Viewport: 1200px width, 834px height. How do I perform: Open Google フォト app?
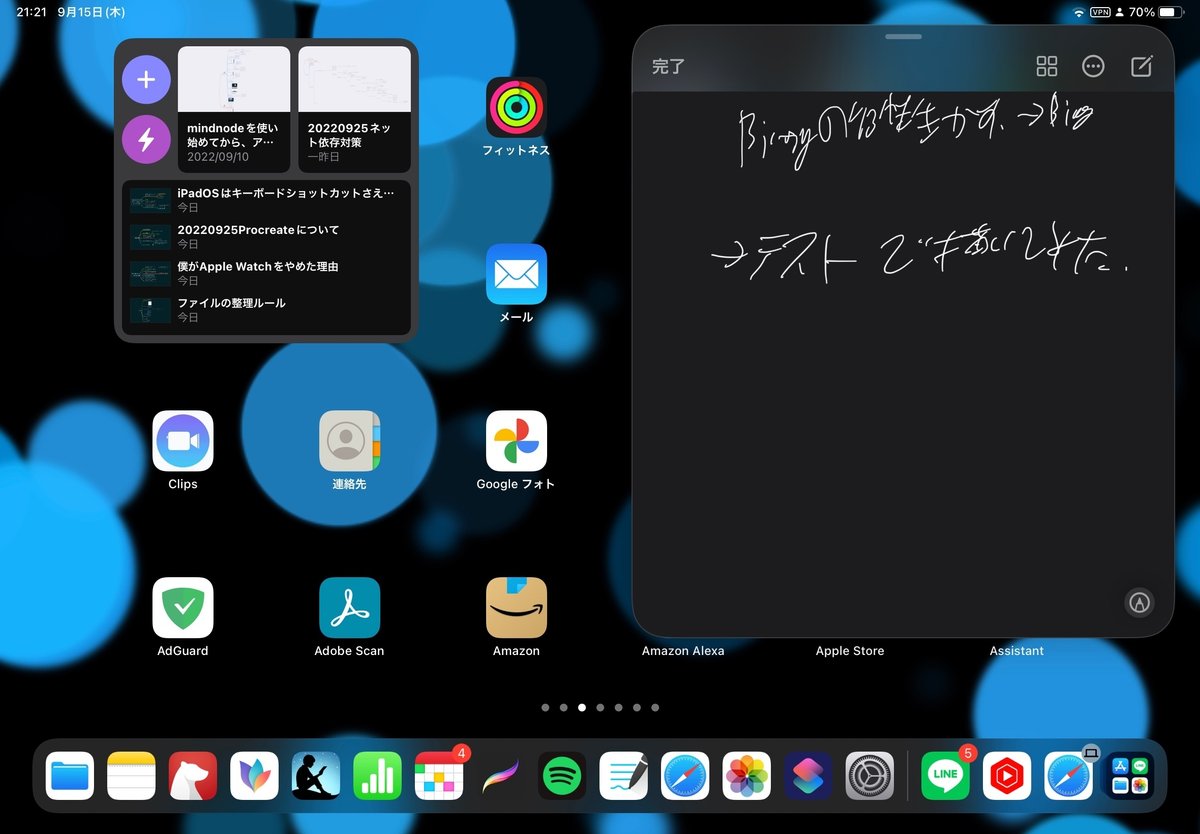coord(516,441)
